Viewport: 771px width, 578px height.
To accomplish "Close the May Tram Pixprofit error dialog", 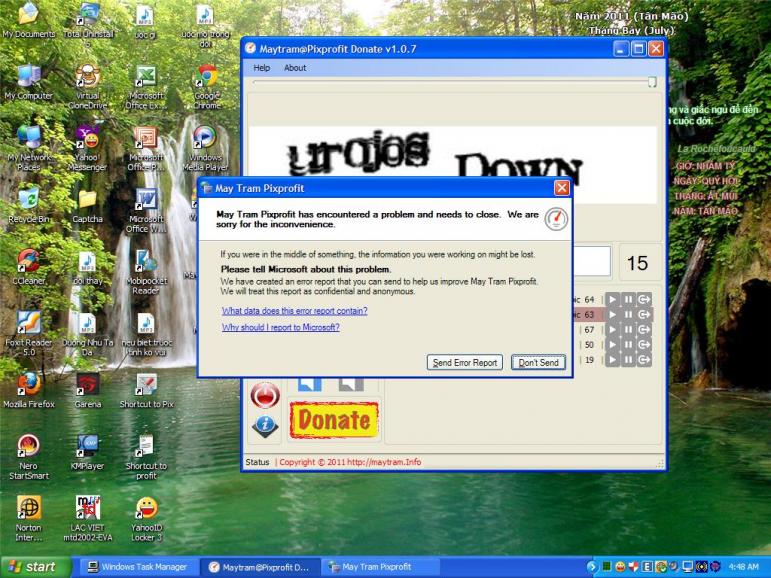I will point(562,188).
